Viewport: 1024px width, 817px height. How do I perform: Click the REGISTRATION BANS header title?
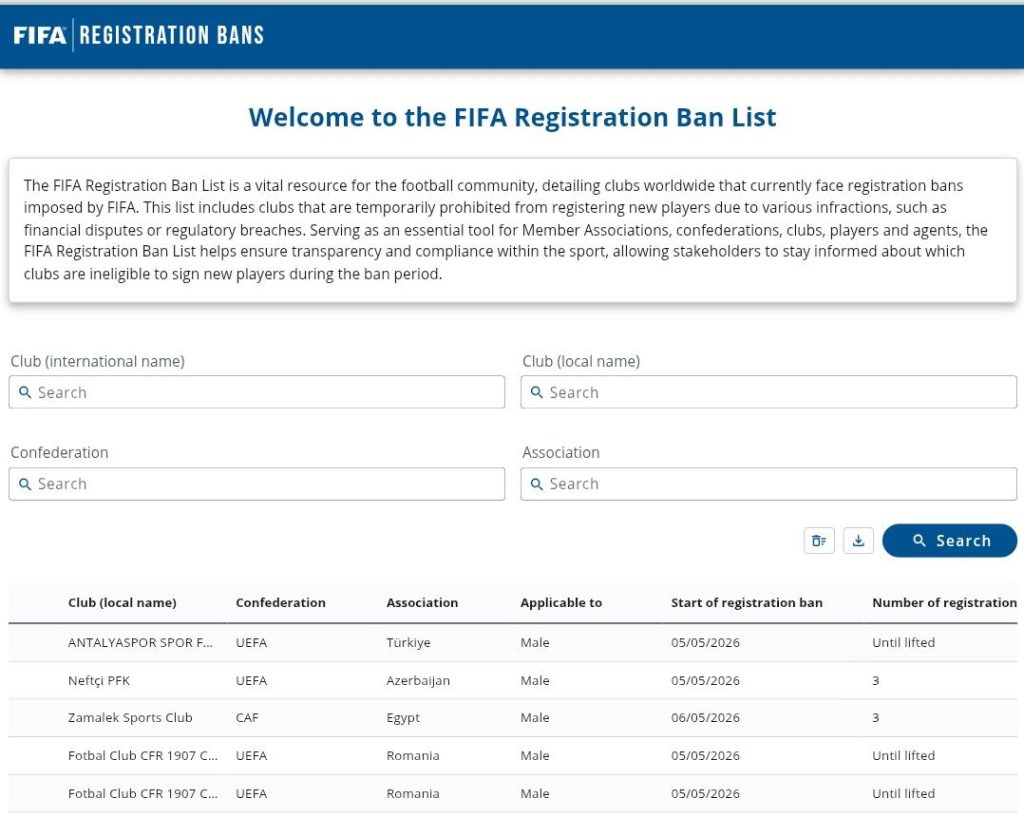click(172, 35)
